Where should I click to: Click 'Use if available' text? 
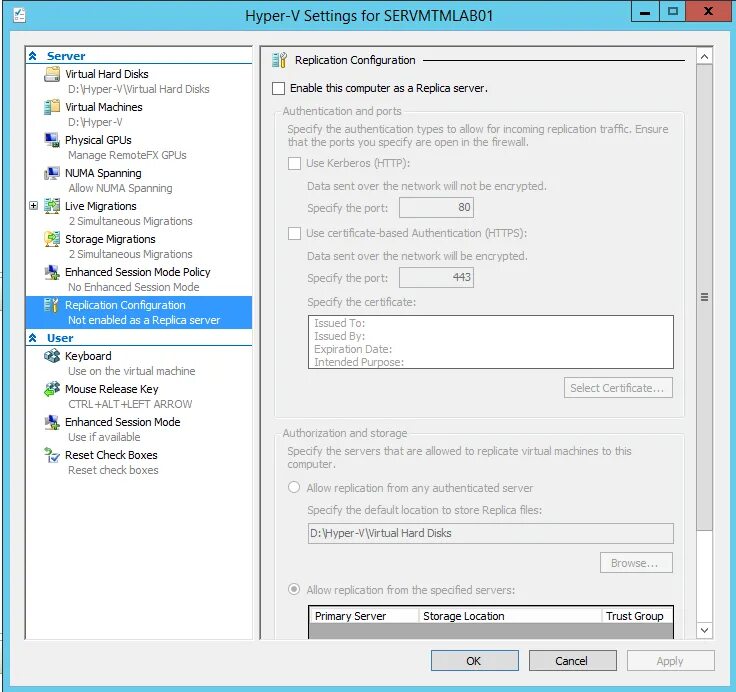click(104, 437)
